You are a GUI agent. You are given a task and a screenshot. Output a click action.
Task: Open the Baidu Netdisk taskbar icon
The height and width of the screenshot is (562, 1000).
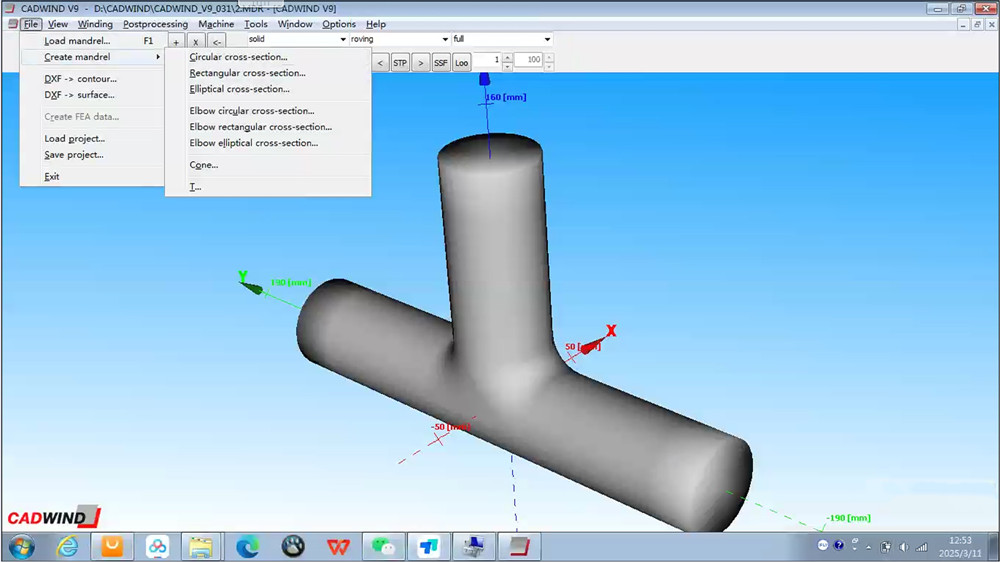coord(157,547)
